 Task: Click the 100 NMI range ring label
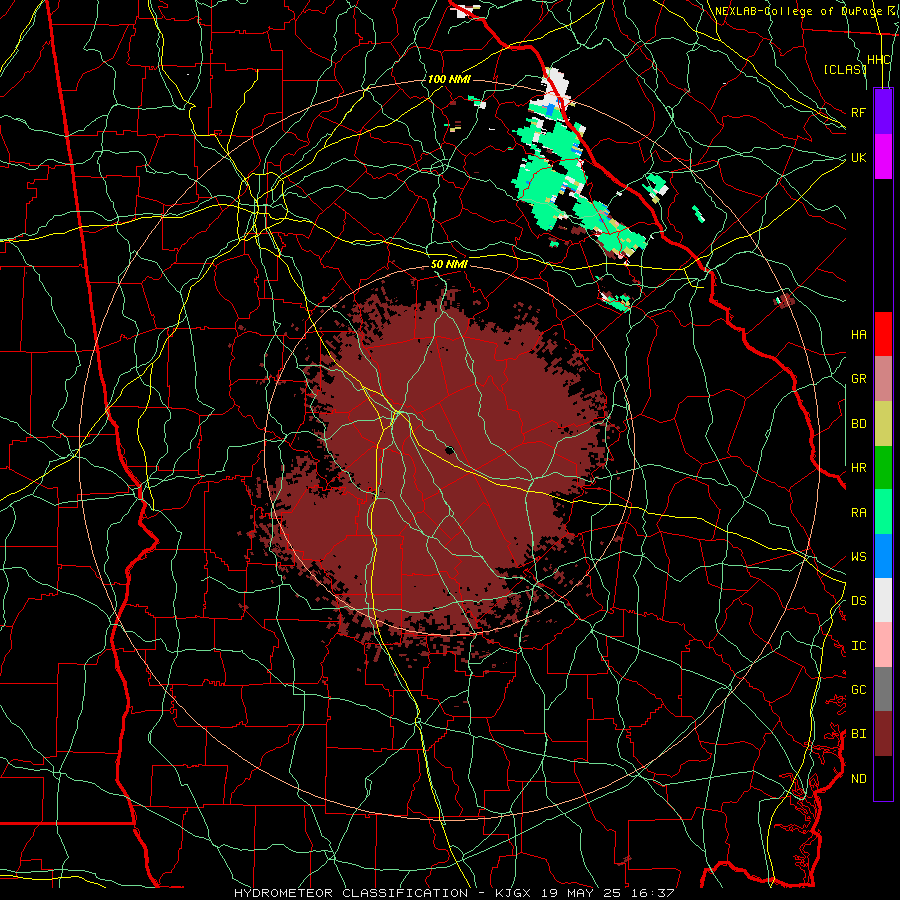tap(449, 79)
